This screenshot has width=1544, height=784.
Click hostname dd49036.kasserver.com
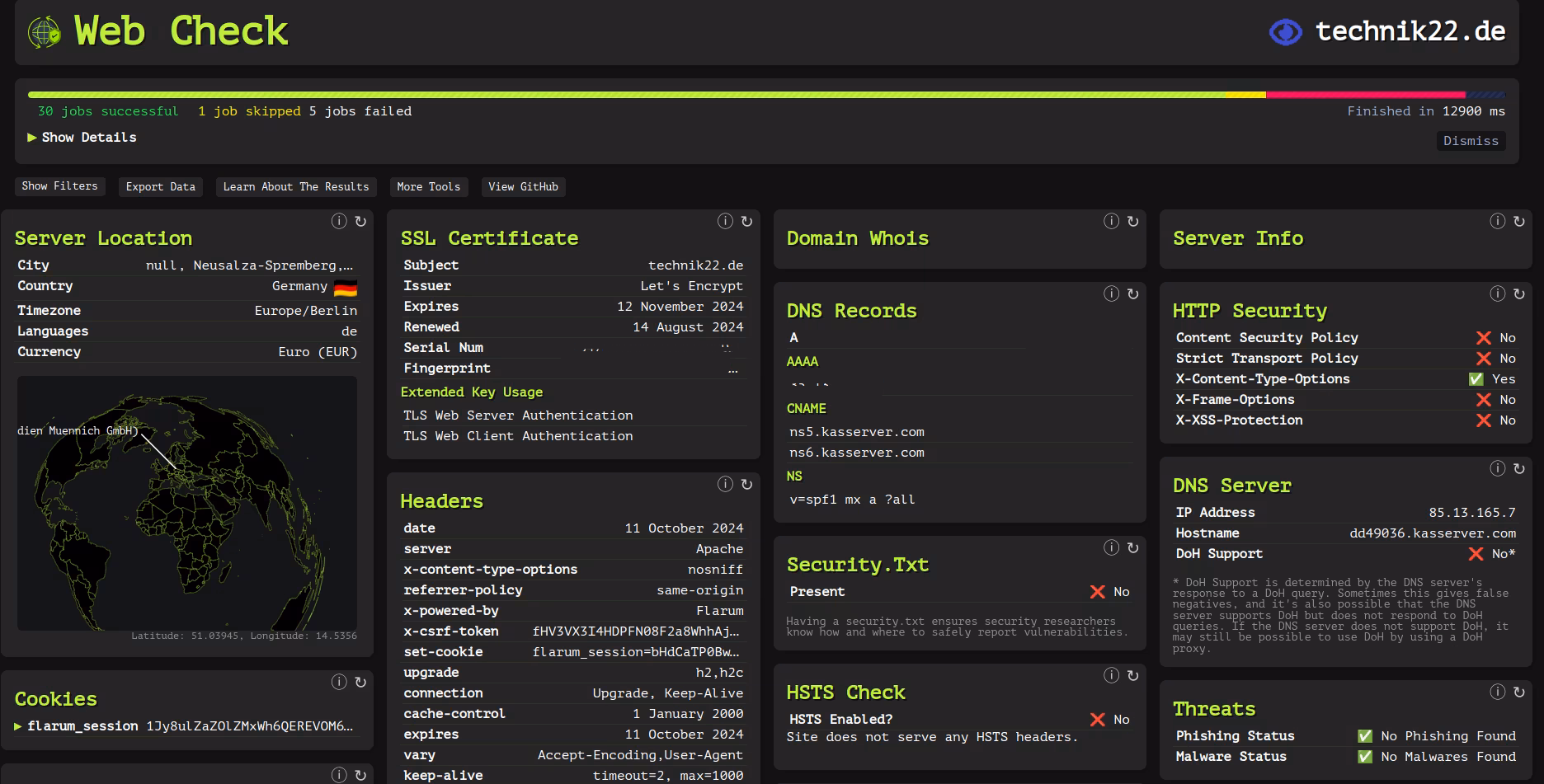coord(1433,533)
